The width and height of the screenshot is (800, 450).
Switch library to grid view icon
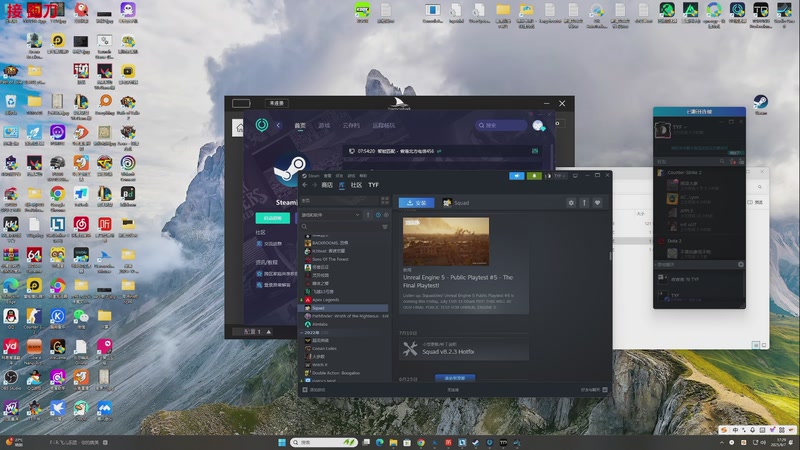[385, 201]
